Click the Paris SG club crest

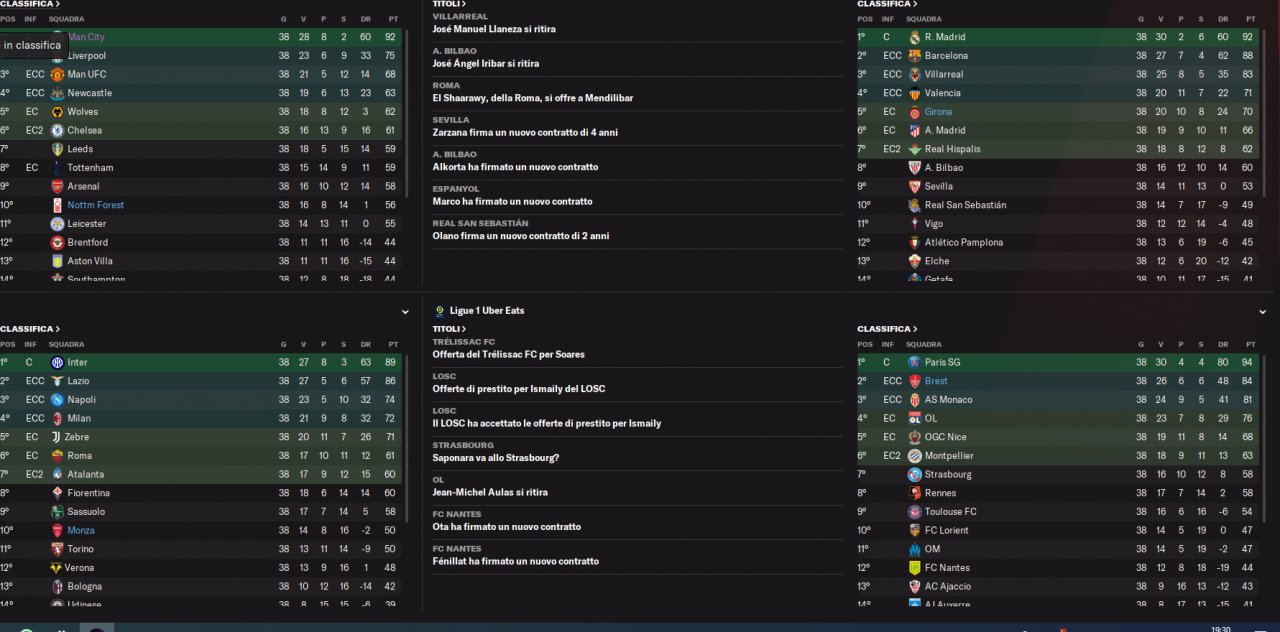(x=914, y=362)
